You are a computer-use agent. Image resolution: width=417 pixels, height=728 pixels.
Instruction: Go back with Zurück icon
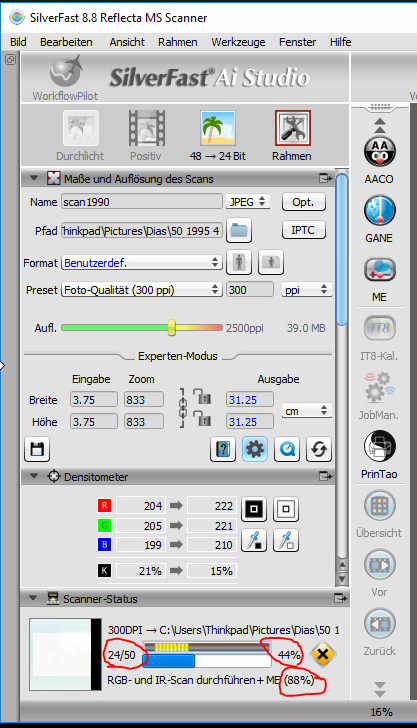[379, 624]
